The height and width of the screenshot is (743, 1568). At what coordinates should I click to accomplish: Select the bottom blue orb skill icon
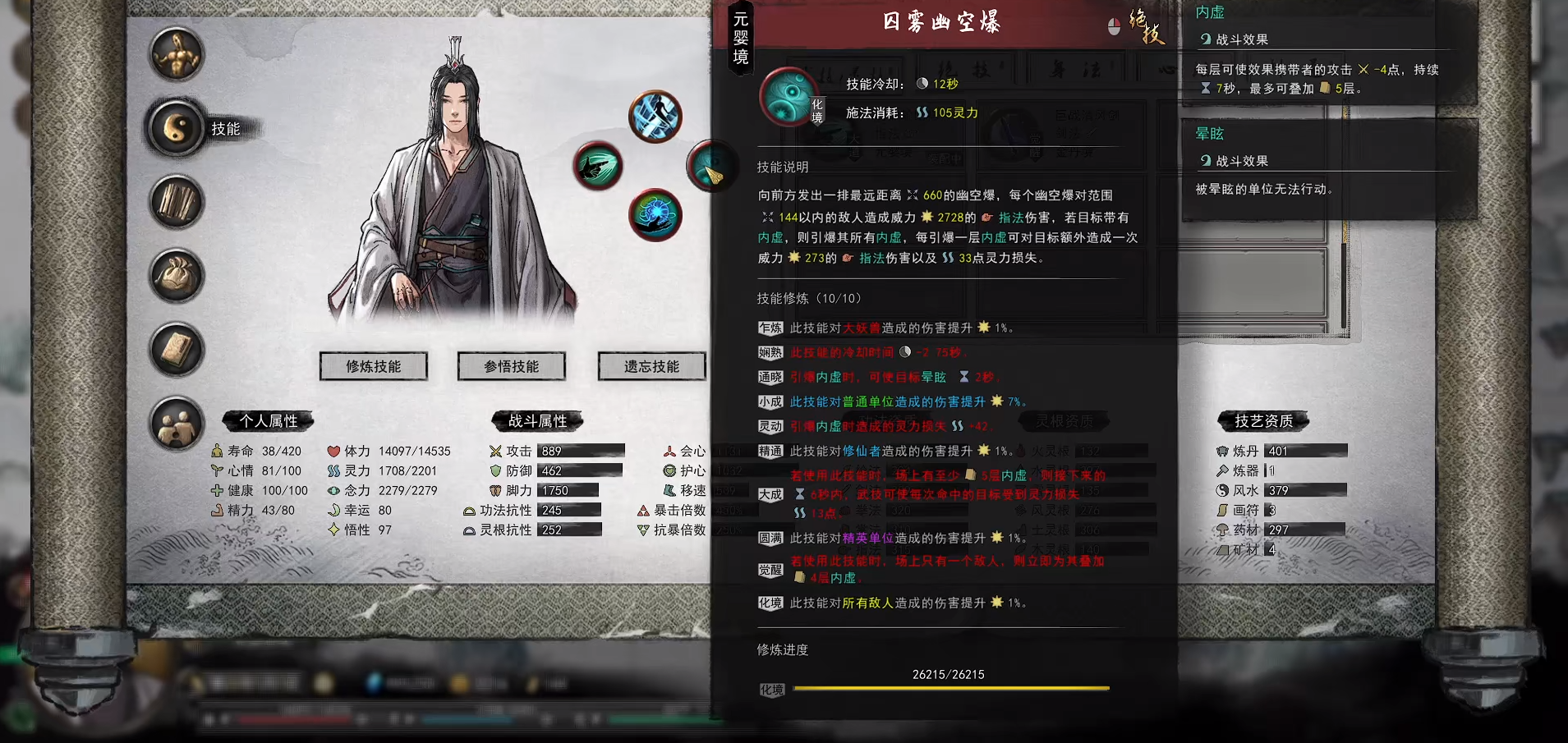tap(655, 215)
